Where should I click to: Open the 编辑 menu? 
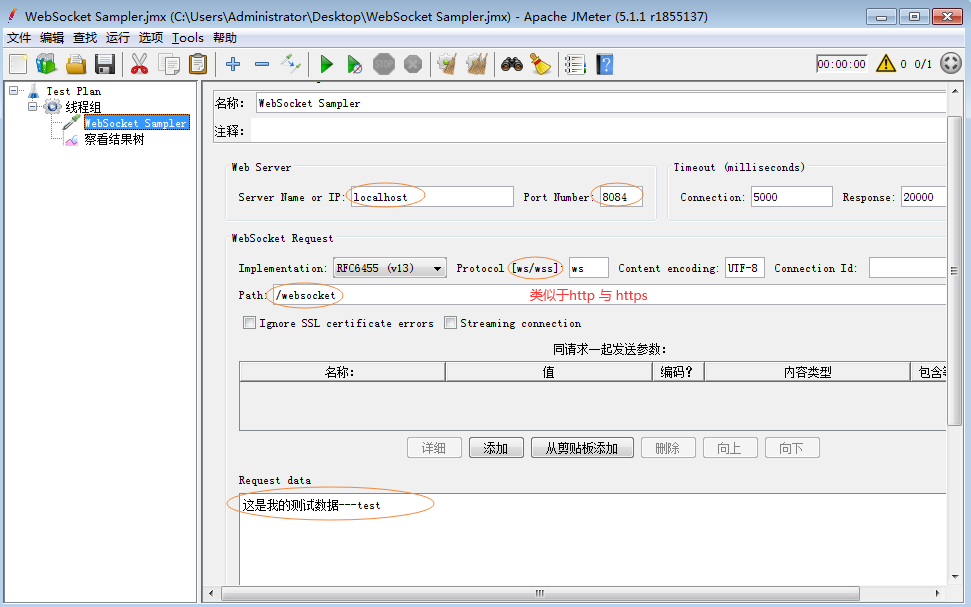52,38
